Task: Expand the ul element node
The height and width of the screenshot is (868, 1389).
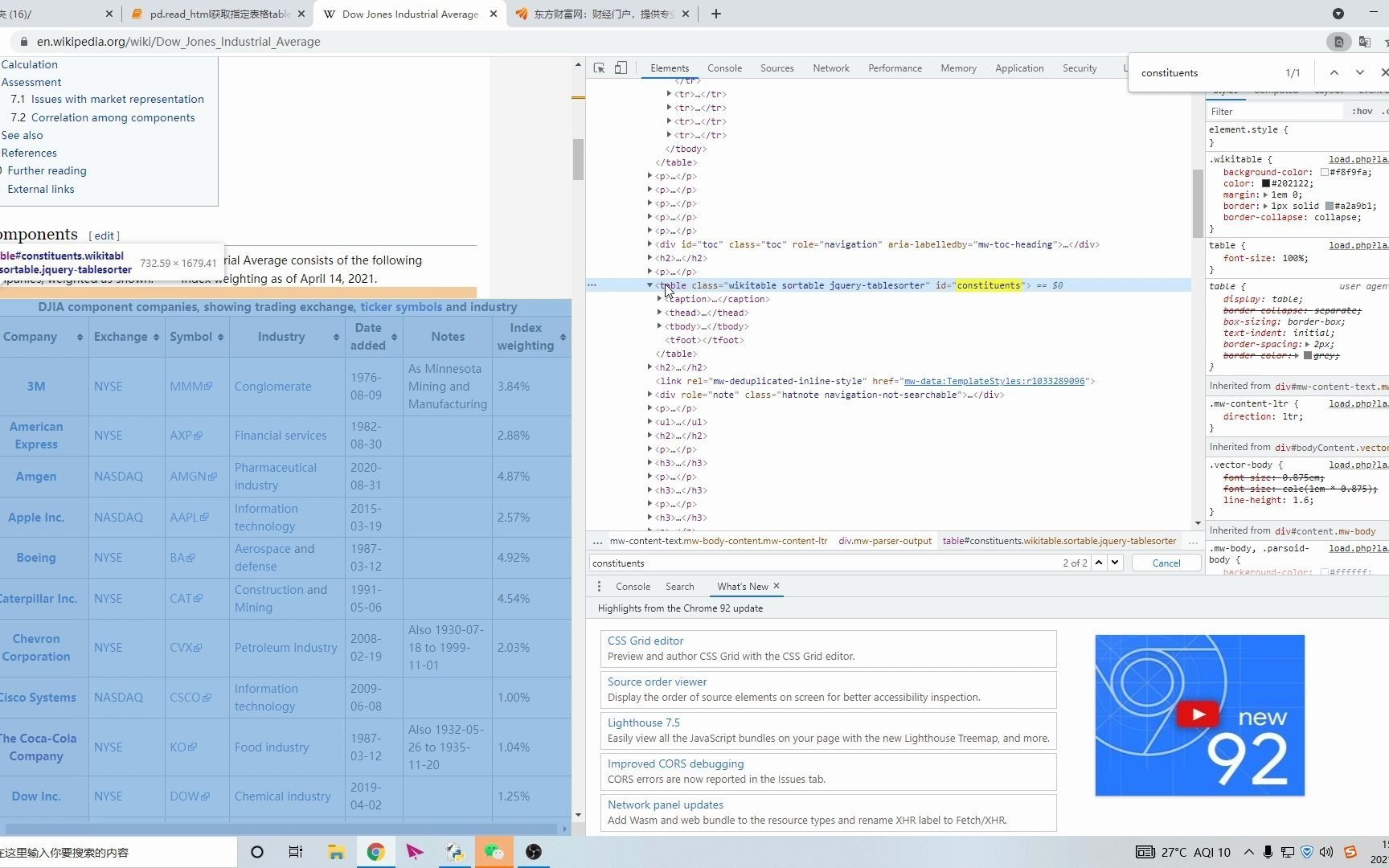Action: click(x=649, y=422)
